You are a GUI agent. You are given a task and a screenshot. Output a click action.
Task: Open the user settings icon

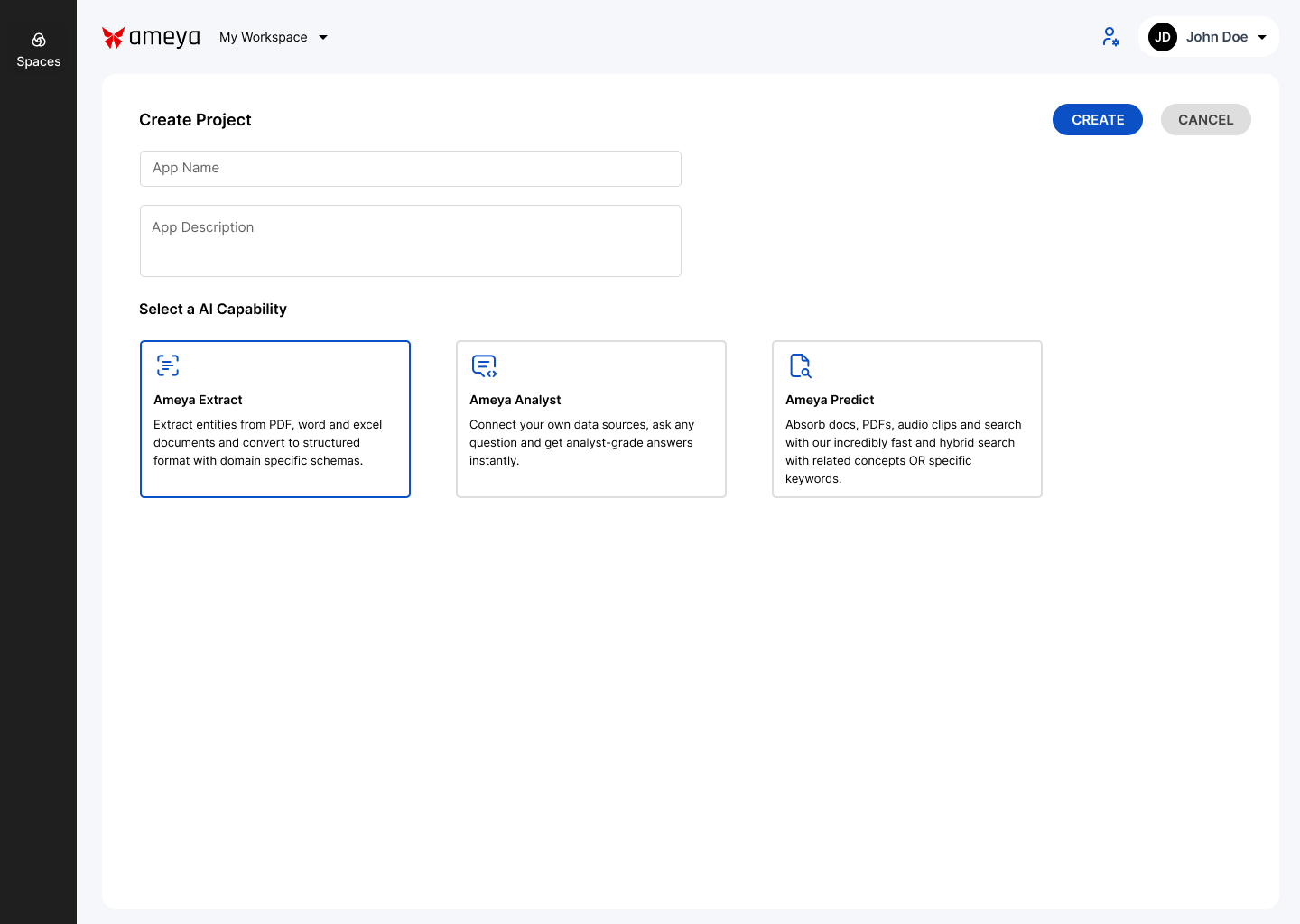coord(1110,37)
